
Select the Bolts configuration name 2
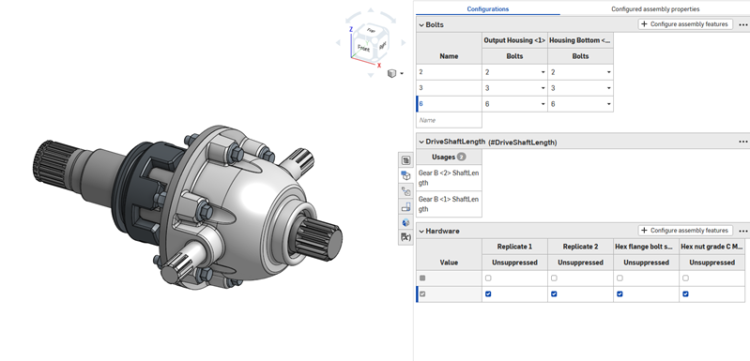click(x=449, y=72)
